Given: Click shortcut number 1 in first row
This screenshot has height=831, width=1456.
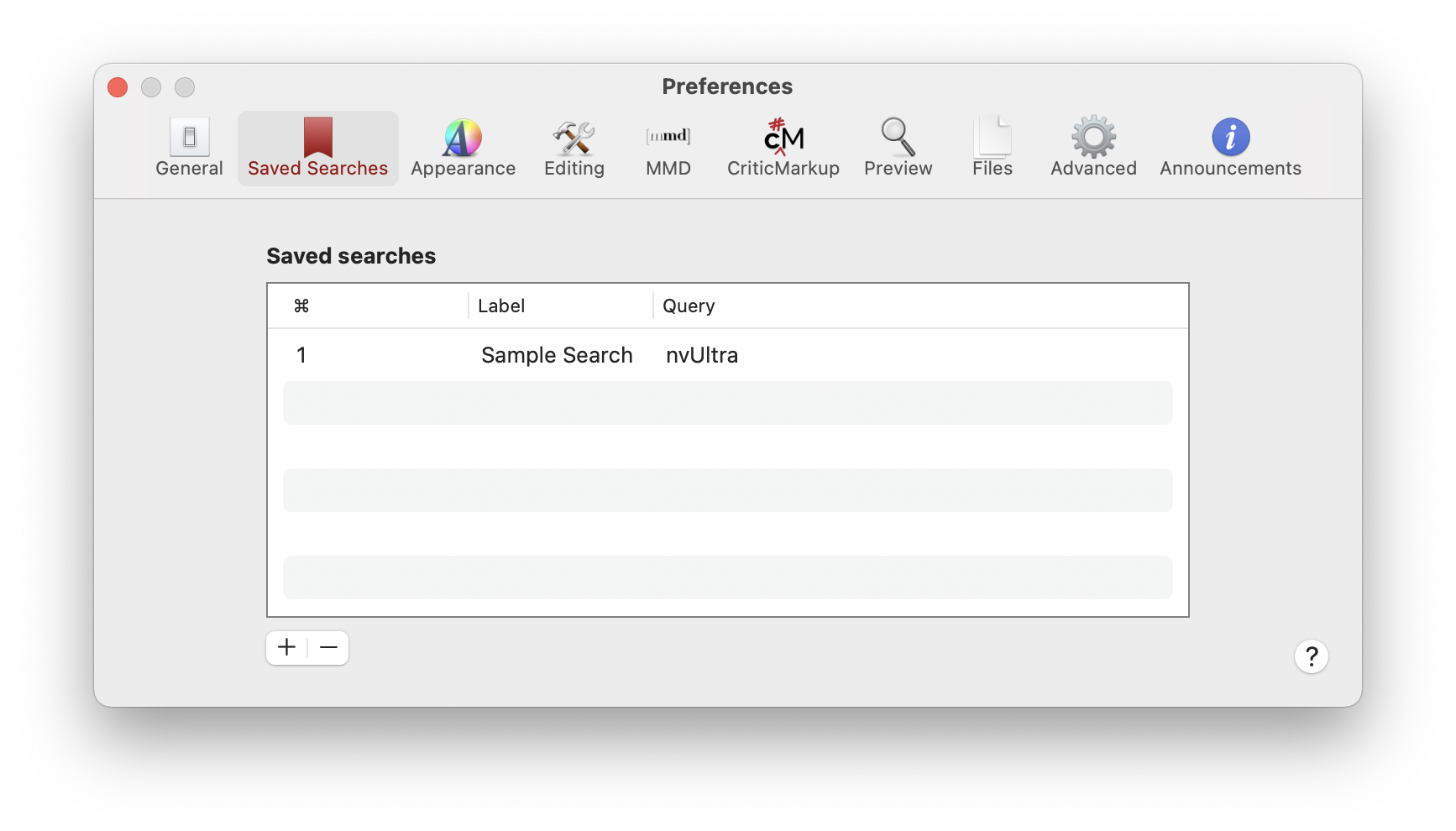Looking at the screenshot, I should [301, 355].
